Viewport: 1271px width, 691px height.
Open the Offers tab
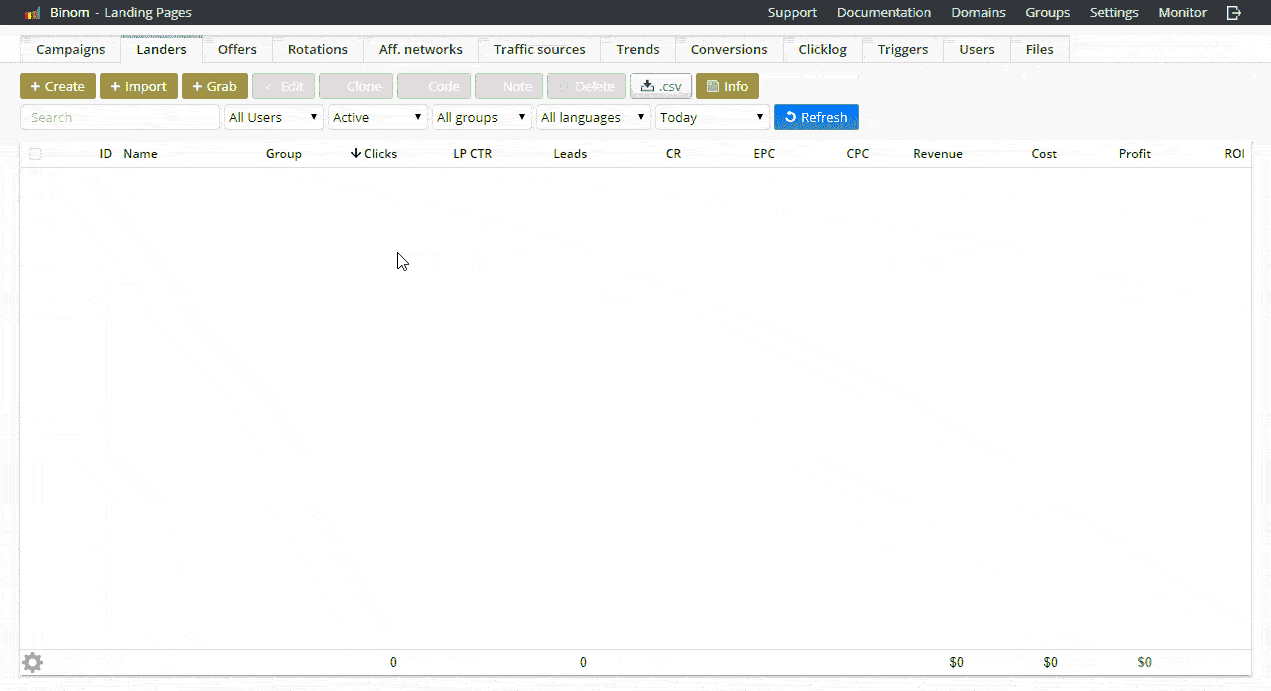(x=237, y=49)
